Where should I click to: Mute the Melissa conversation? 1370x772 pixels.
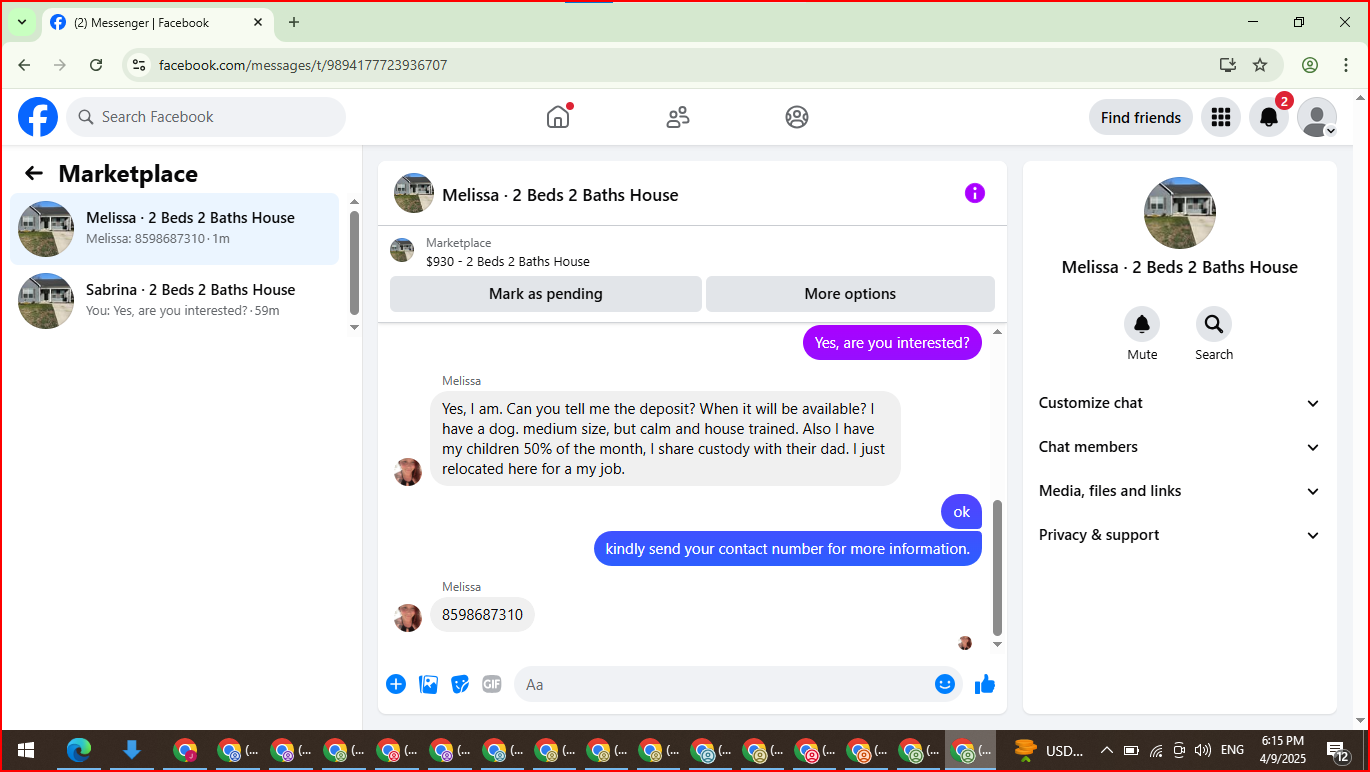(1142, 324)
